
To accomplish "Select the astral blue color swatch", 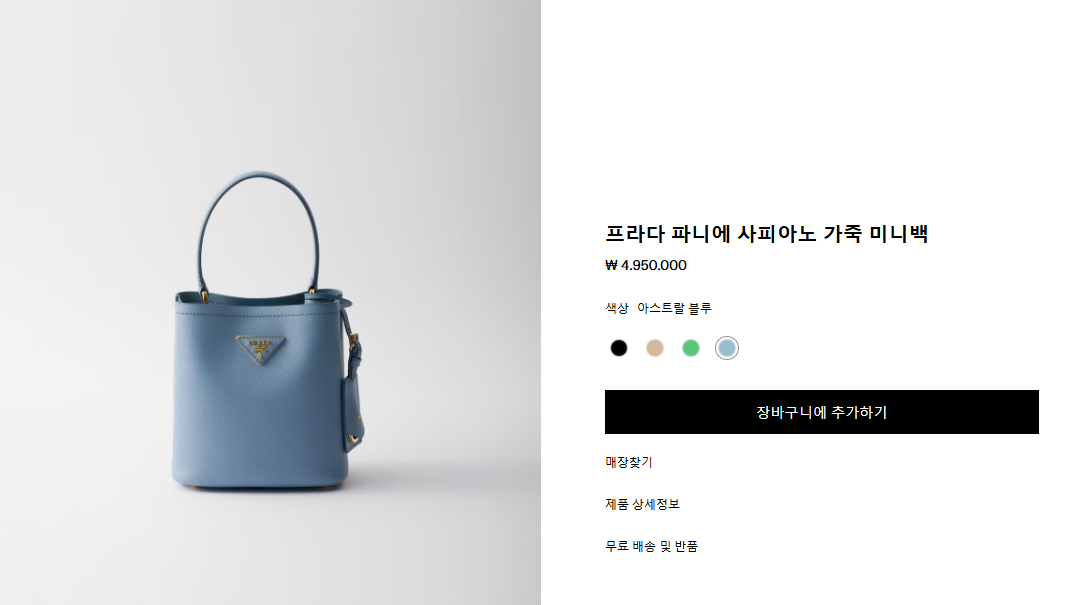I will click(727, 348).
